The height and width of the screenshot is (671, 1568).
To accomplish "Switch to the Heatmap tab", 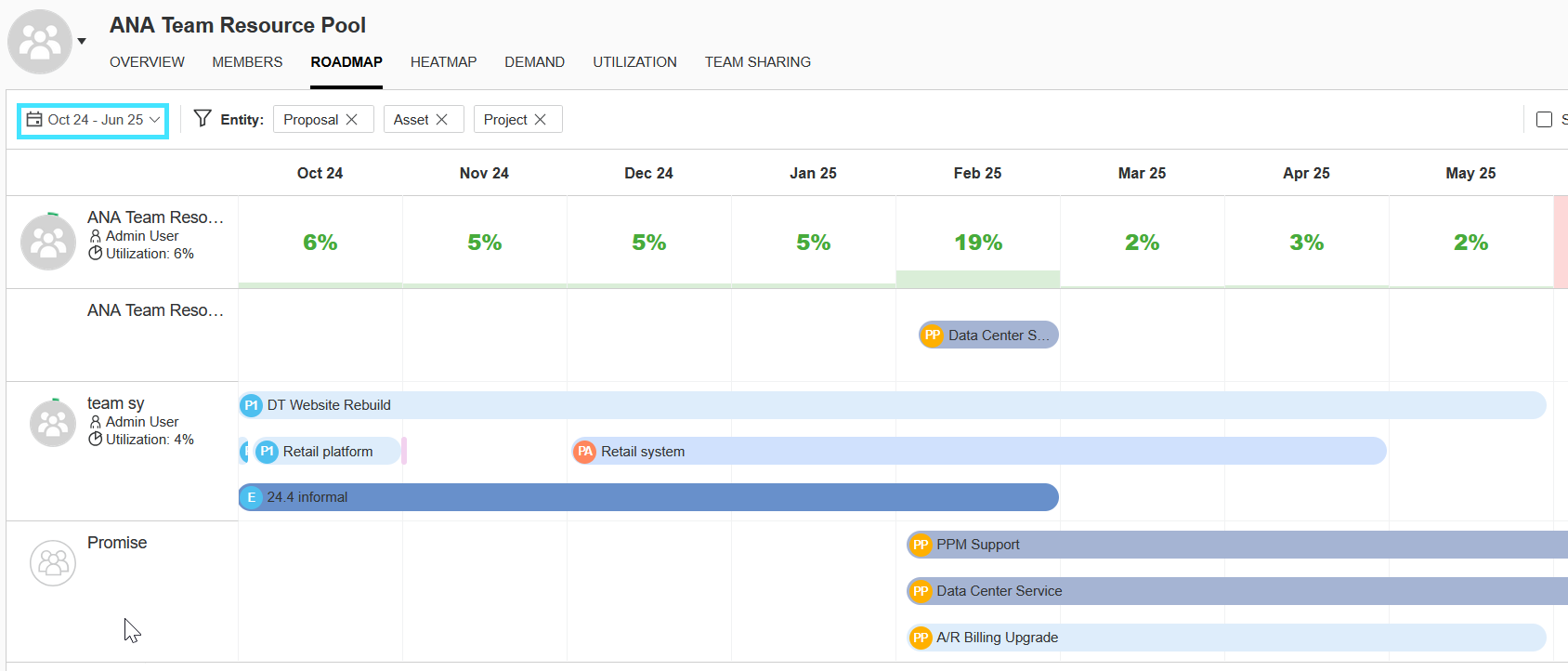I will 443,62.
